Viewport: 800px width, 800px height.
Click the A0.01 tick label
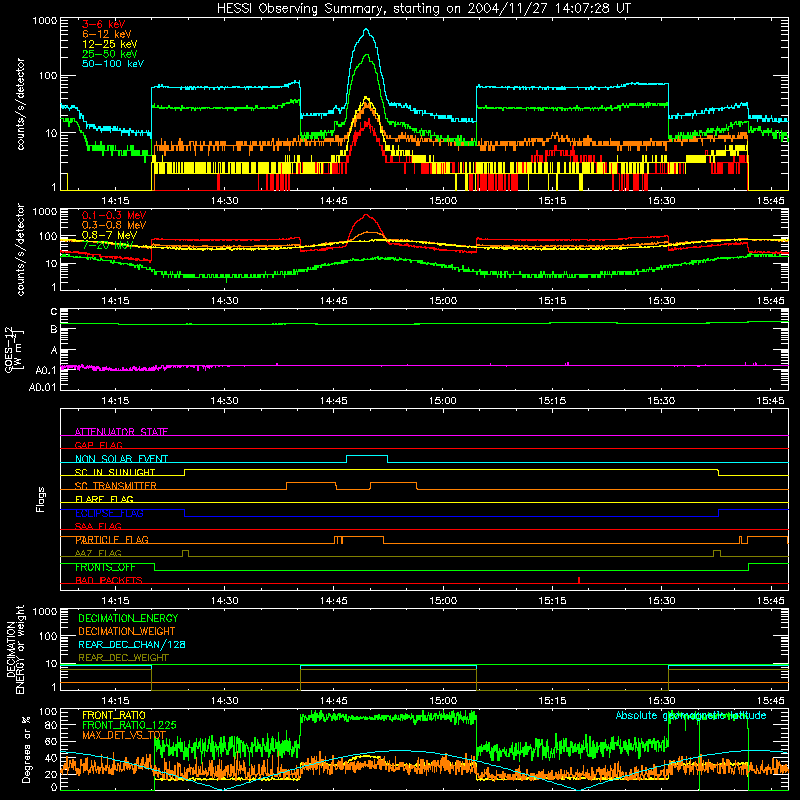pyautogui.click(x=43, y=387)
